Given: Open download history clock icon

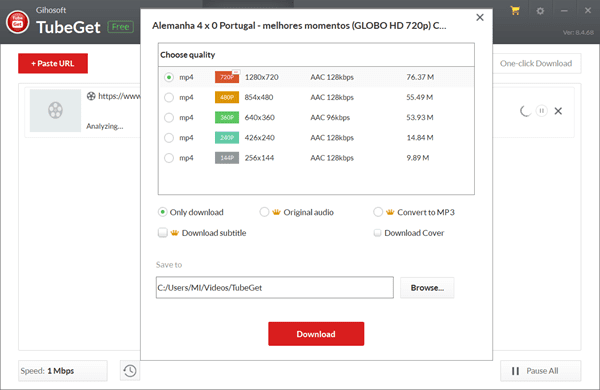Looking at the screenshot, I should coord(130,370).
